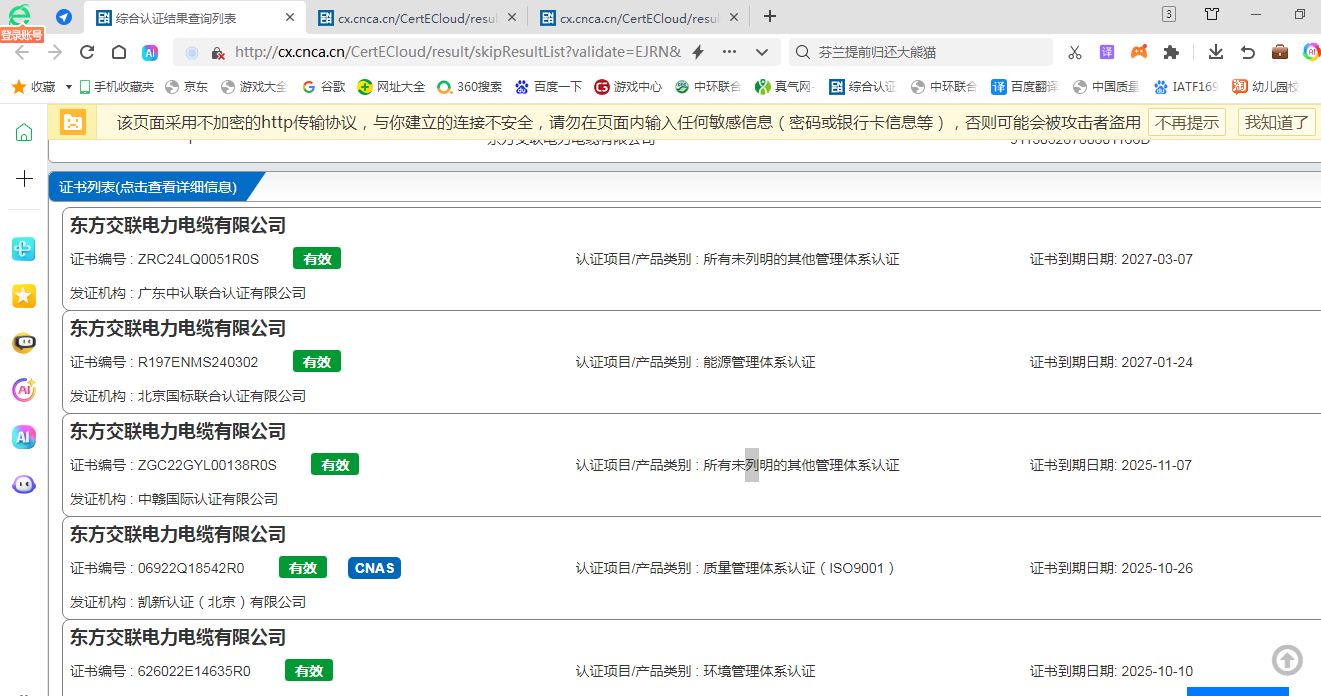Open the 能源管理体系认证 certificate row
1321x696 pixels.
(691, 361)
